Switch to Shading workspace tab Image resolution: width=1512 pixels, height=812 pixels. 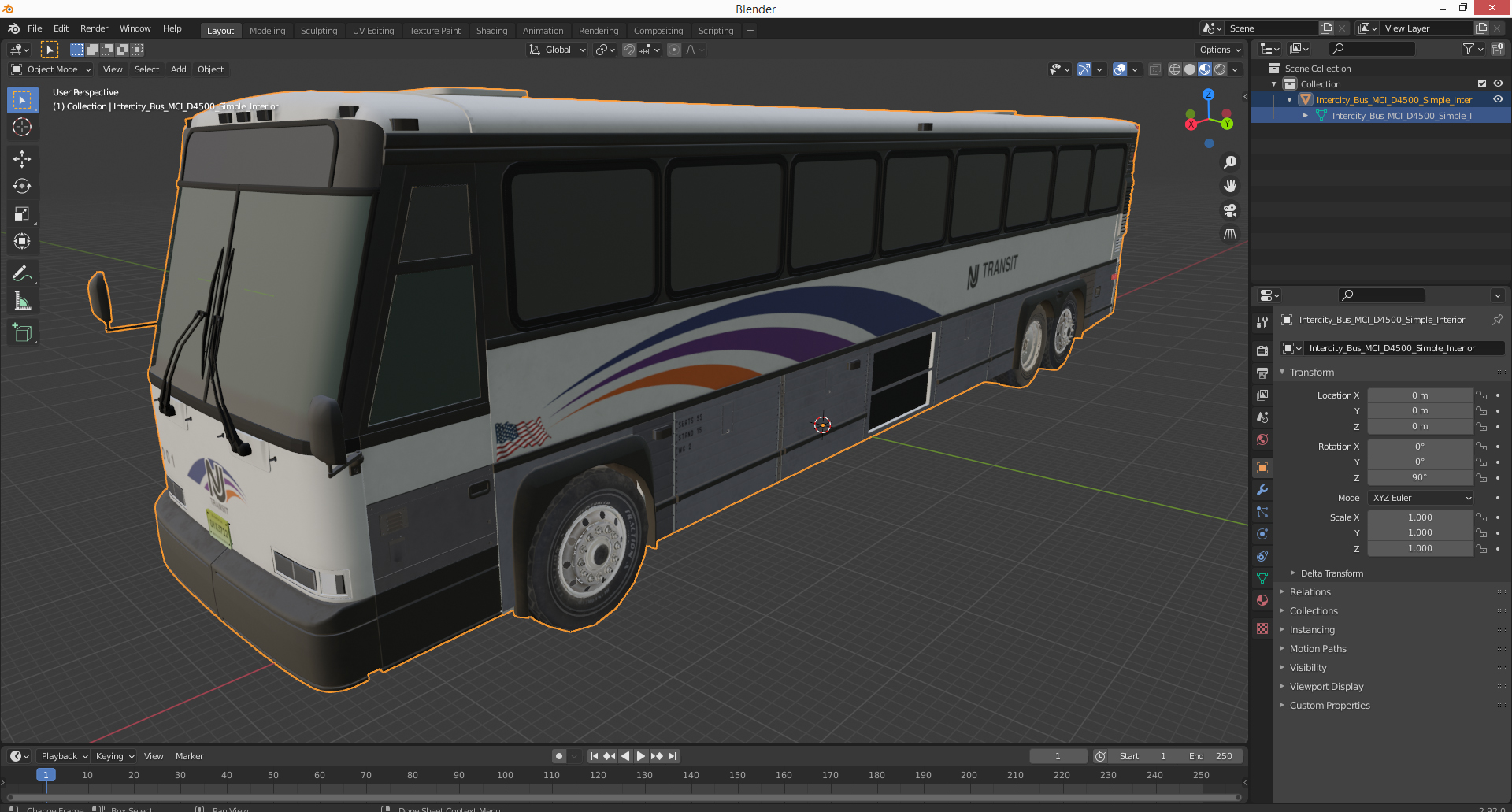[491, 31]
